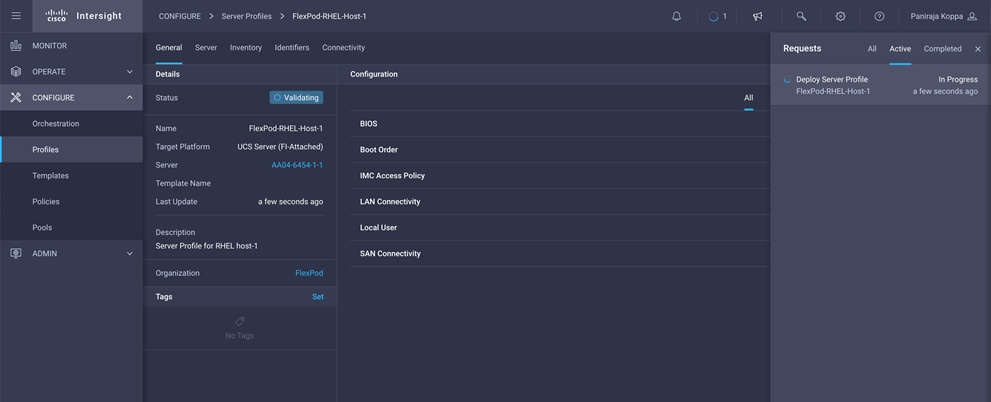The image size is (991, 402).
Task: Click the FlexPod-RHEL-Host-1 breadcrumb title
Action: 329,16
